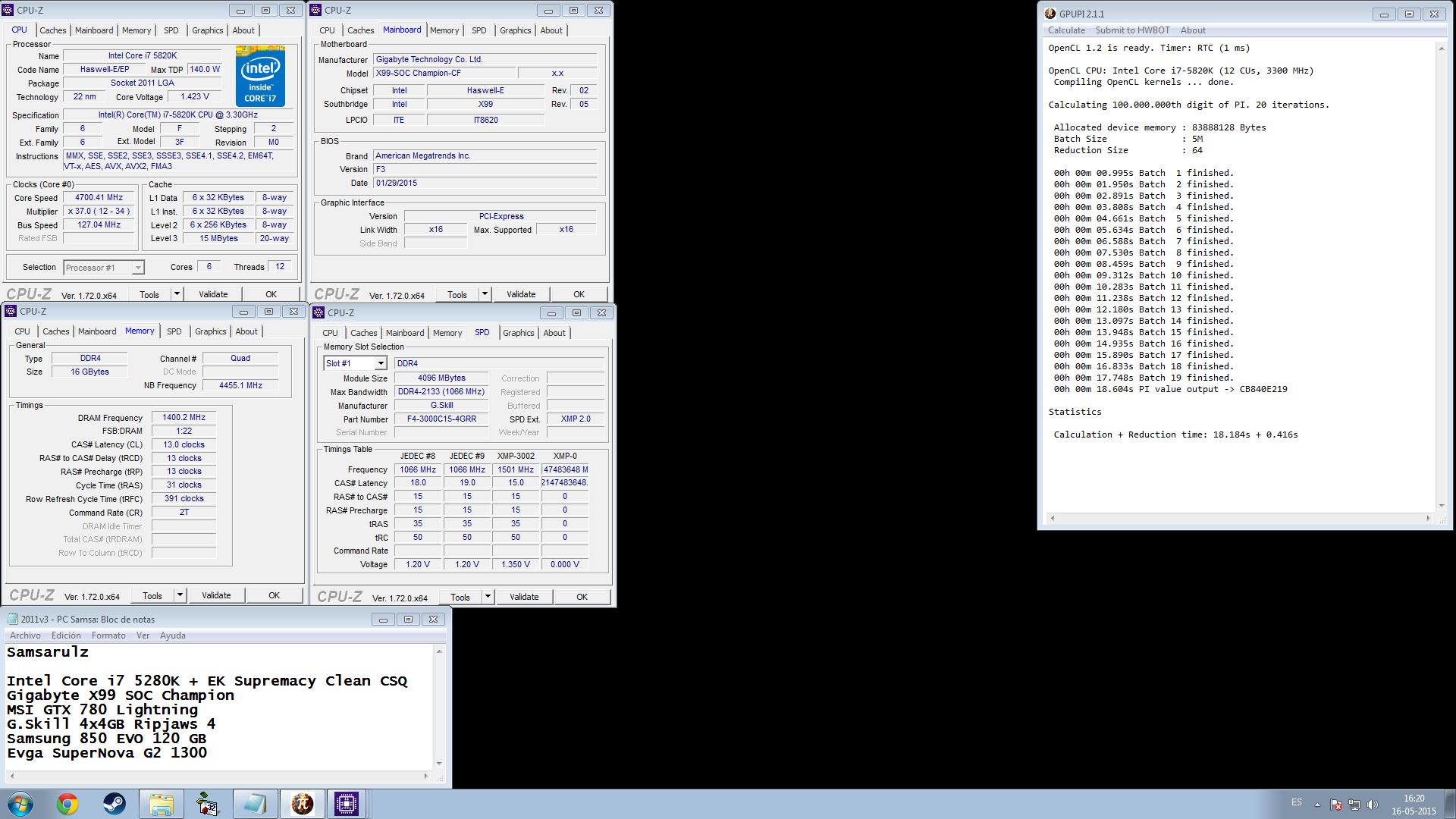Click title bar icon of CPU-Z window showing Processor info
The width and height of the screenshot is (1456, 819).
(8, 10)
